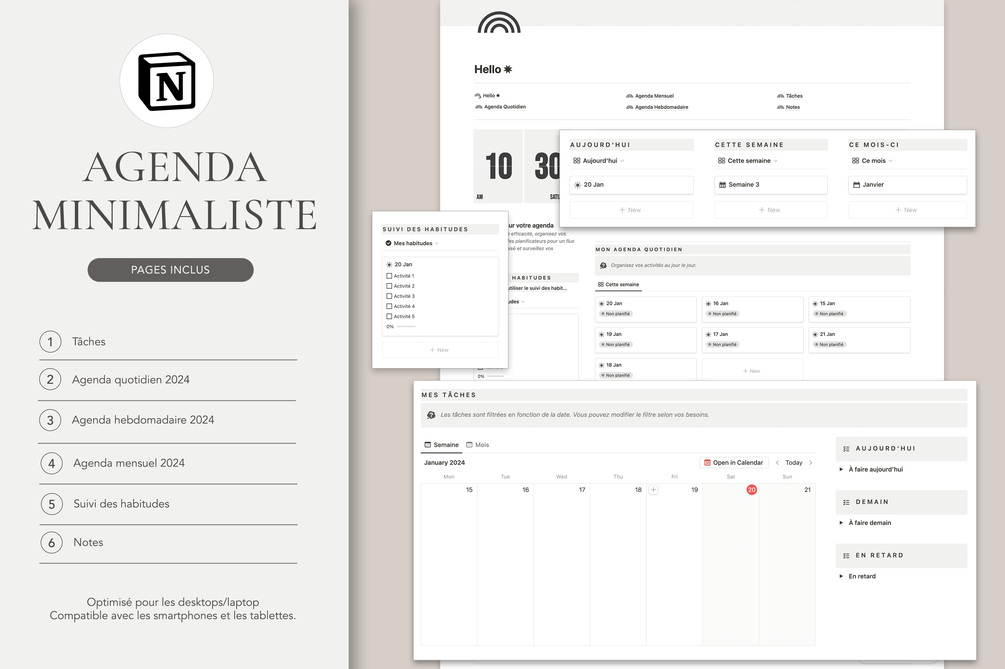The width and height of the screenshot is (1005, 669).
Task: Expand the À faire aujourd'hui toggle
Action: click(841, 470)
